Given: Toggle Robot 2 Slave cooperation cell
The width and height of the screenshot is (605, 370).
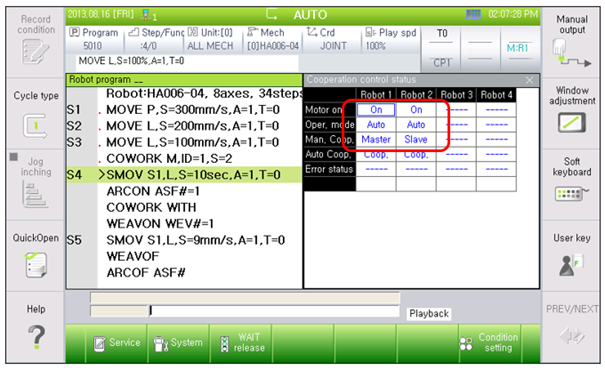Looking at the screenshot, I should [416, 140].
